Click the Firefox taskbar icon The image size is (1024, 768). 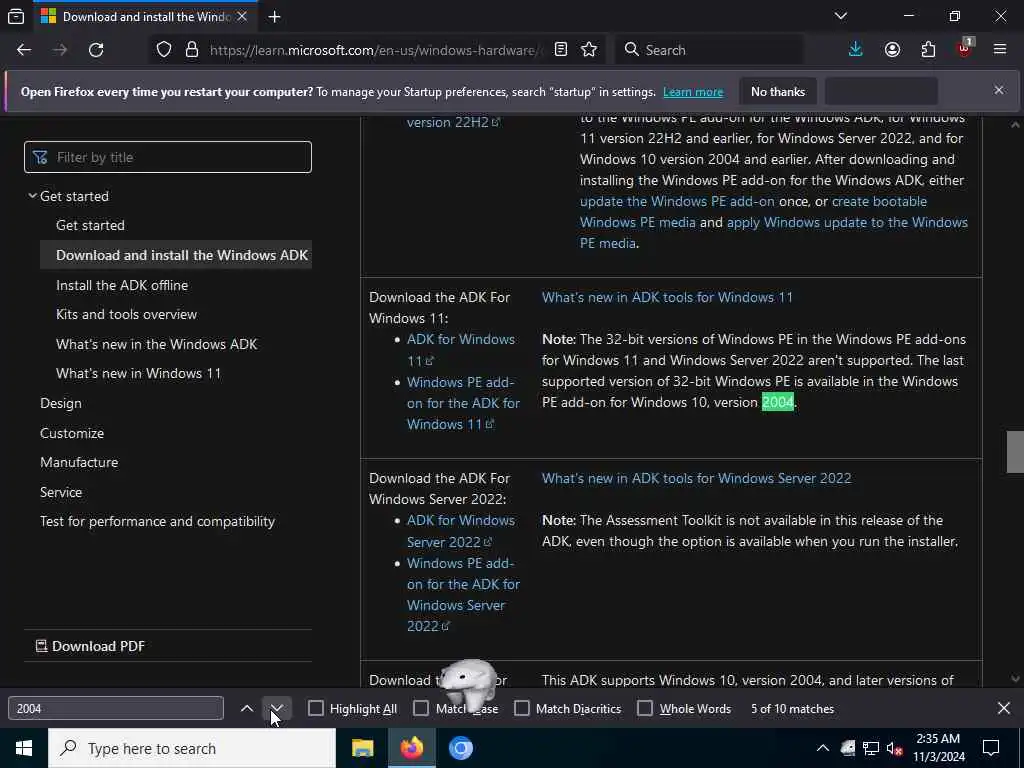pyautogui.click(x=411, y=748)
